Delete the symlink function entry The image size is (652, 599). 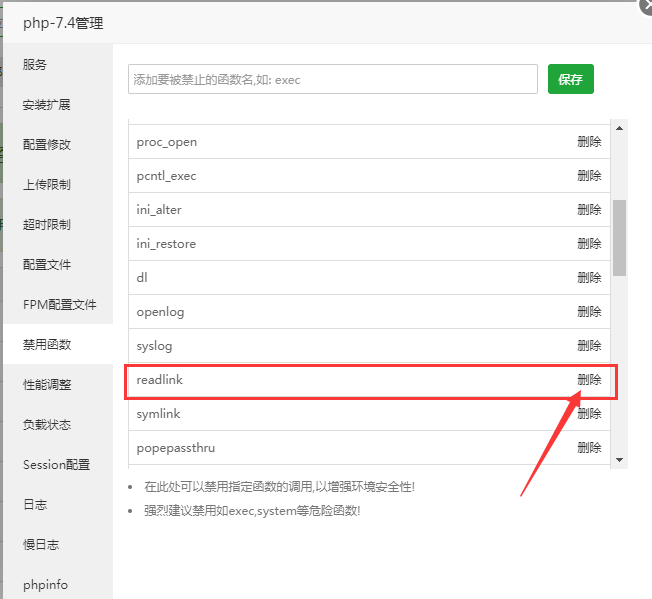click(589, 414)
